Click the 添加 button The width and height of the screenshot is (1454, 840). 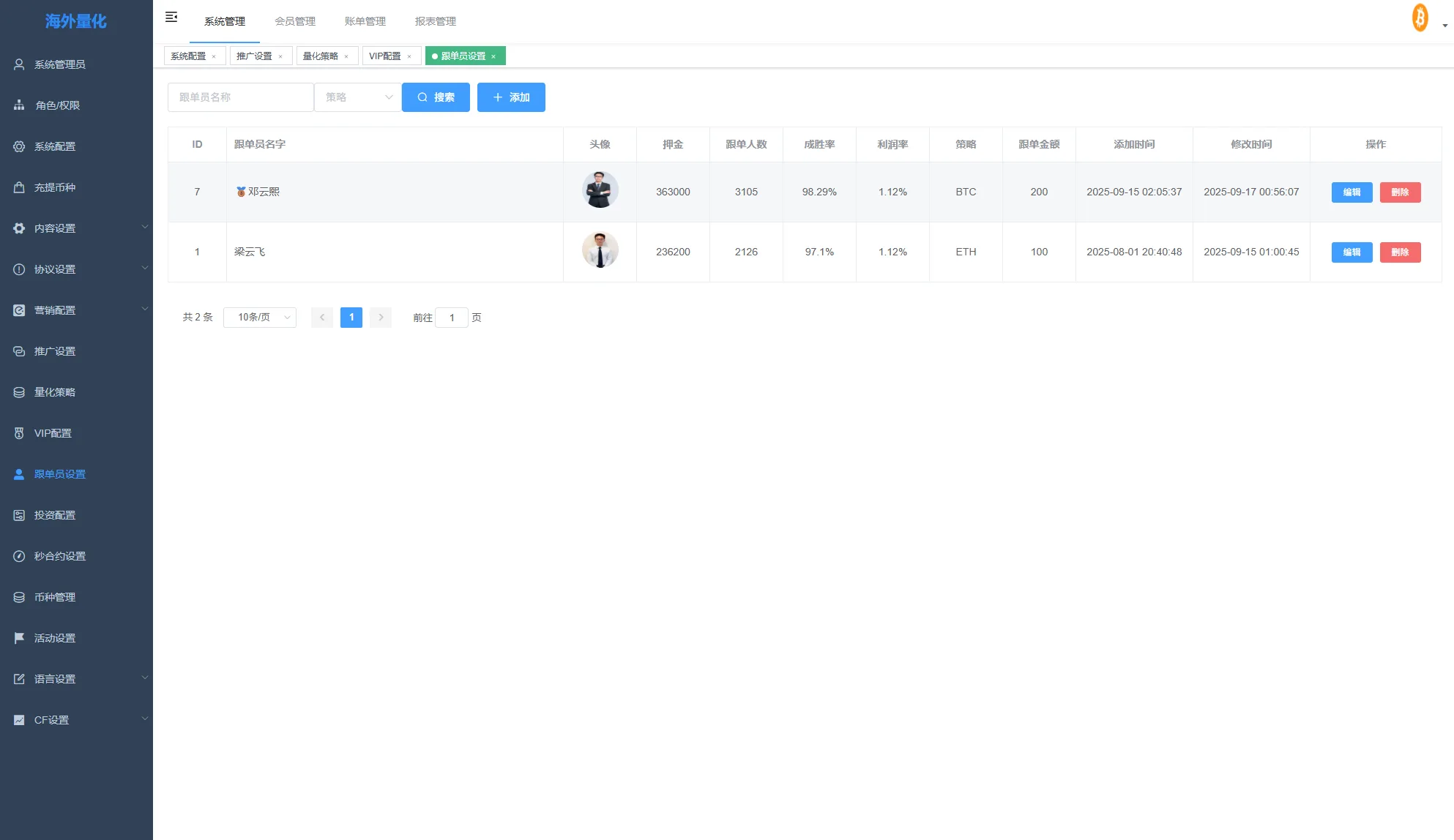click(511, 97)
